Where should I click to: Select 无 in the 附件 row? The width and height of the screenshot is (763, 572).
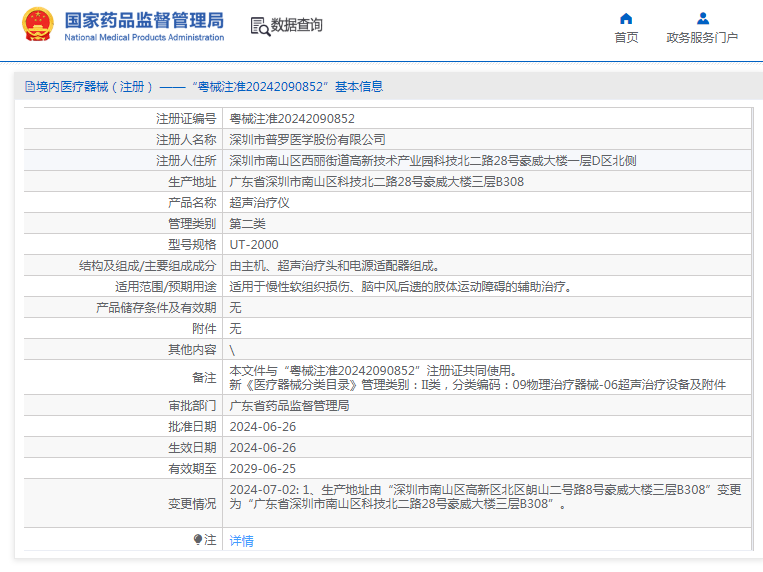236,329
